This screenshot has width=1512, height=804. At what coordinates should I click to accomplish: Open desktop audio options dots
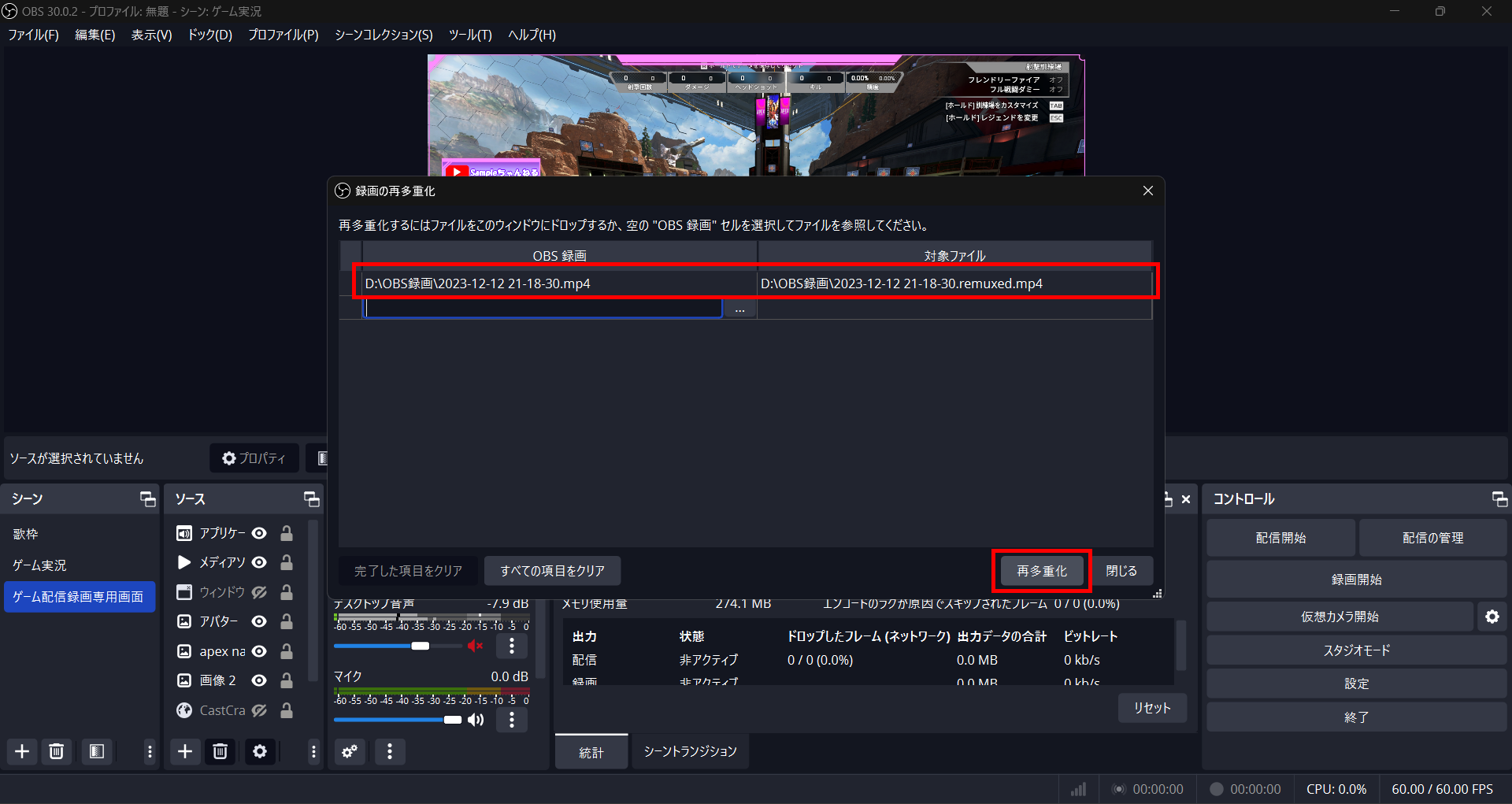tap(512, 646)
